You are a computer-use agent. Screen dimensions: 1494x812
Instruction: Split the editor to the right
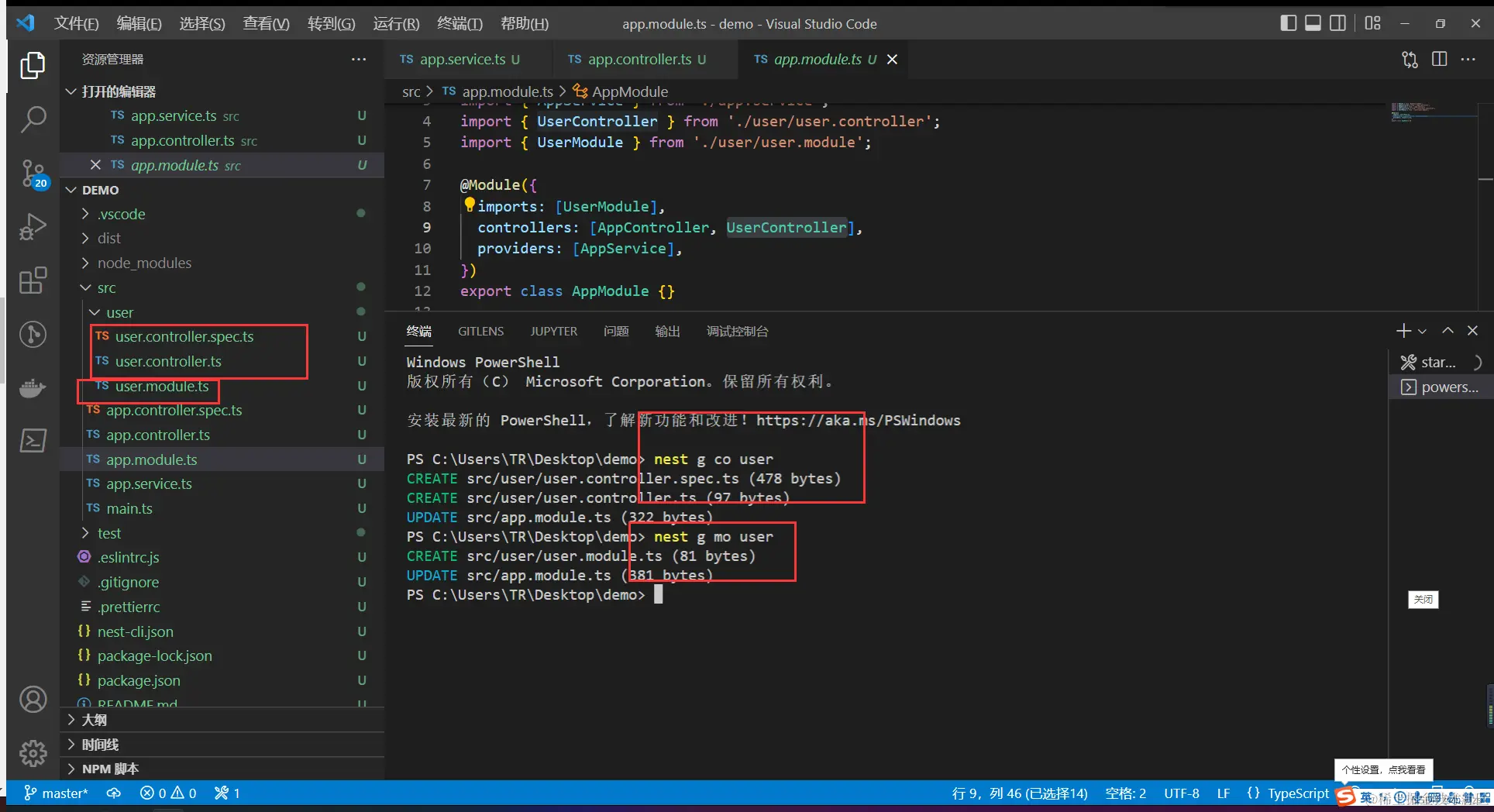click(1440, 60)
